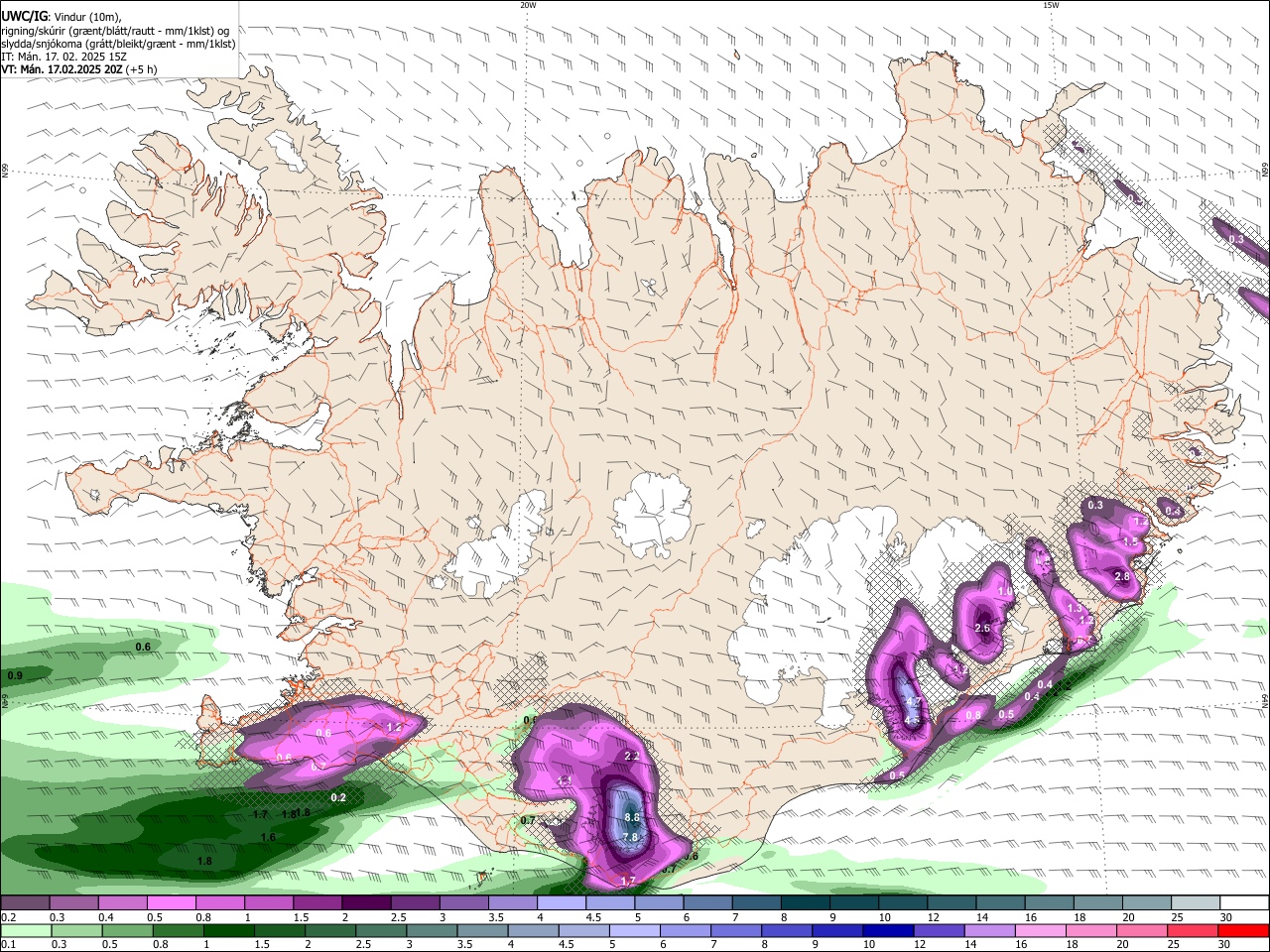This screenshot has width=1270, height=952.
Task: Click the '15W' longitude label
Action: (x=1051, y=5)
